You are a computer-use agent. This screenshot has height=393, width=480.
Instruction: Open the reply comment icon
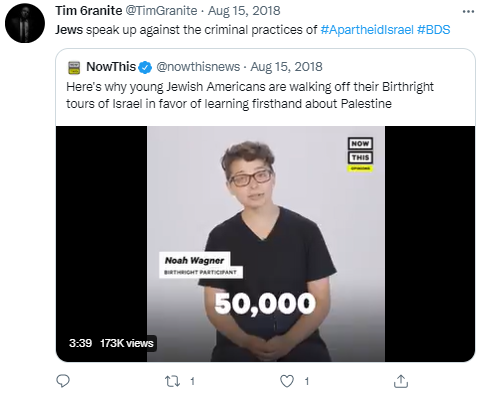pyautogui.click(x=63, y=381)
